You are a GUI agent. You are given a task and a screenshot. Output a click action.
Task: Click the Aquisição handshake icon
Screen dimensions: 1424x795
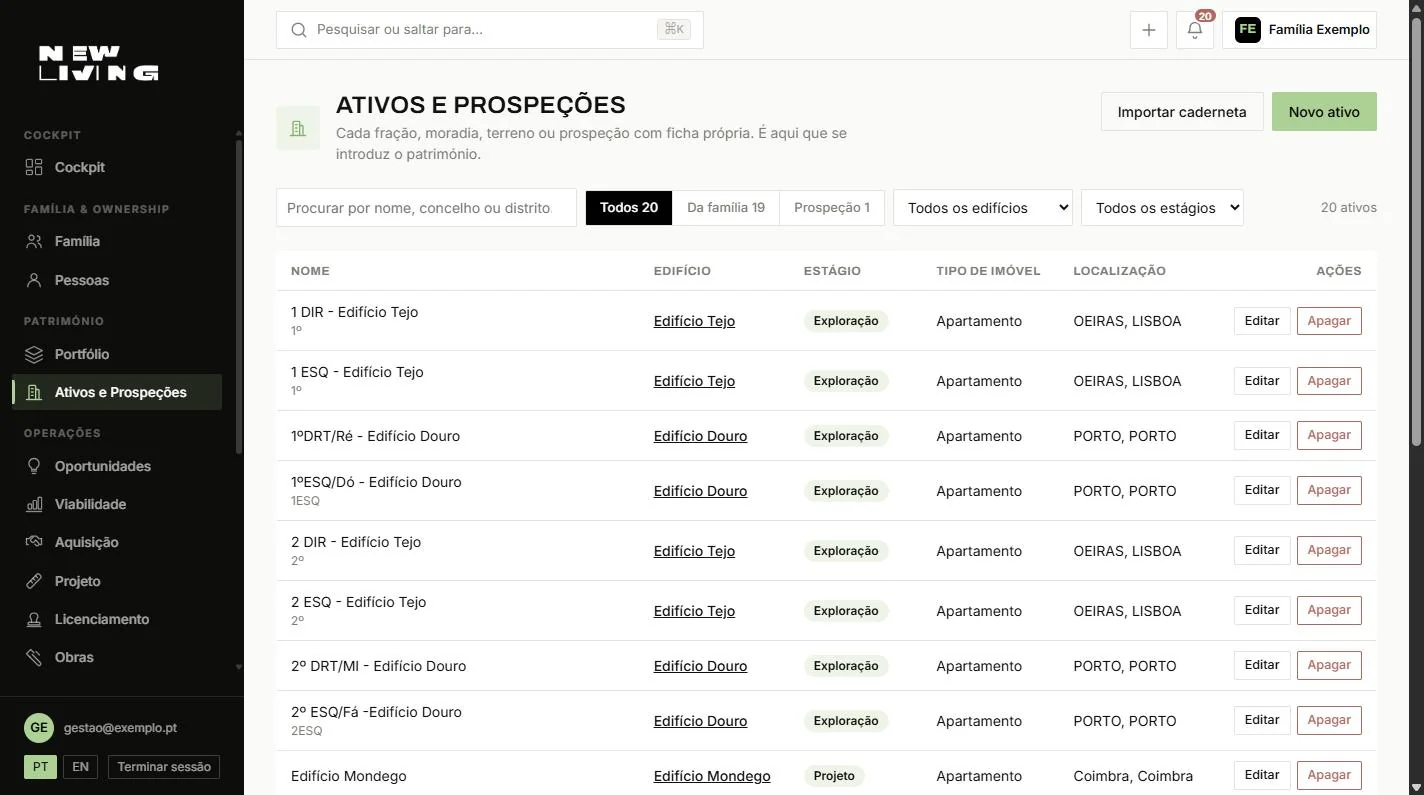tap(34, 542)
